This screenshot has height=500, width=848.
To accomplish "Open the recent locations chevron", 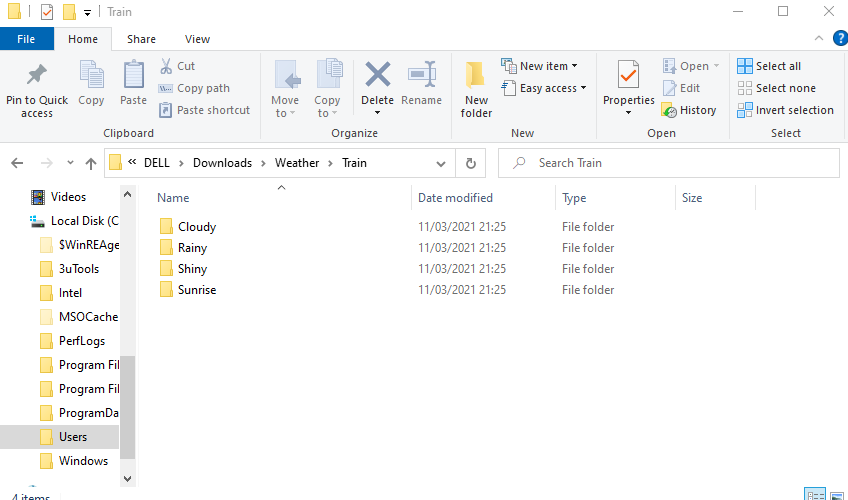I will pyautogui.click(x=70, y=163).
